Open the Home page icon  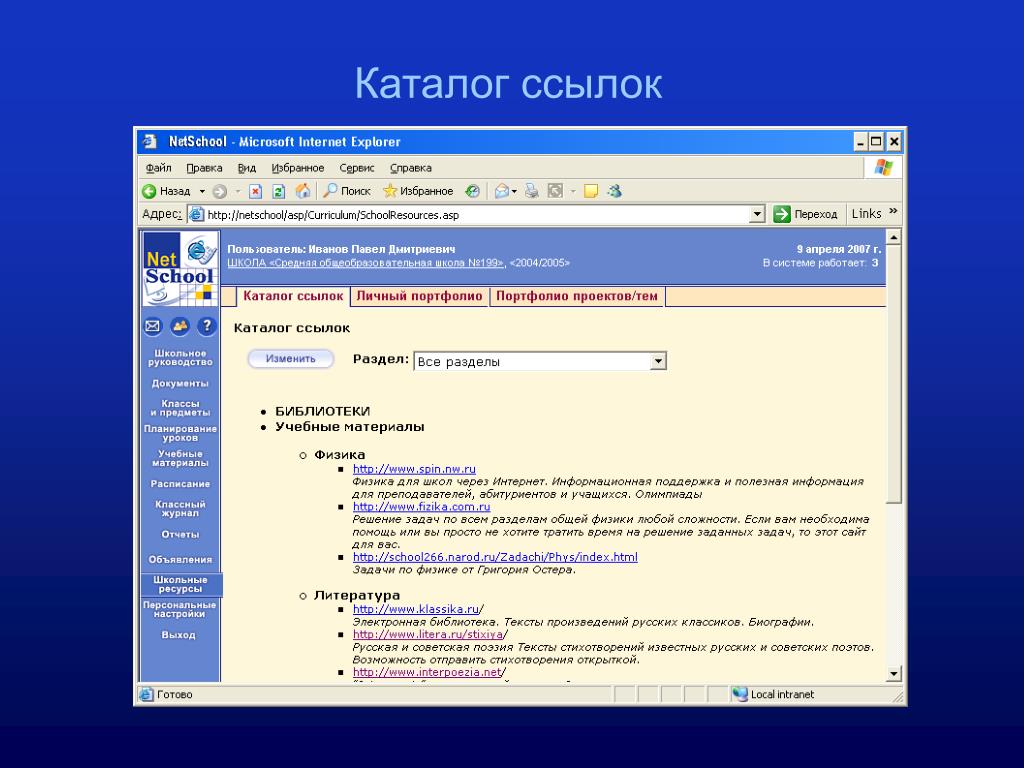(x=302, y=191)
